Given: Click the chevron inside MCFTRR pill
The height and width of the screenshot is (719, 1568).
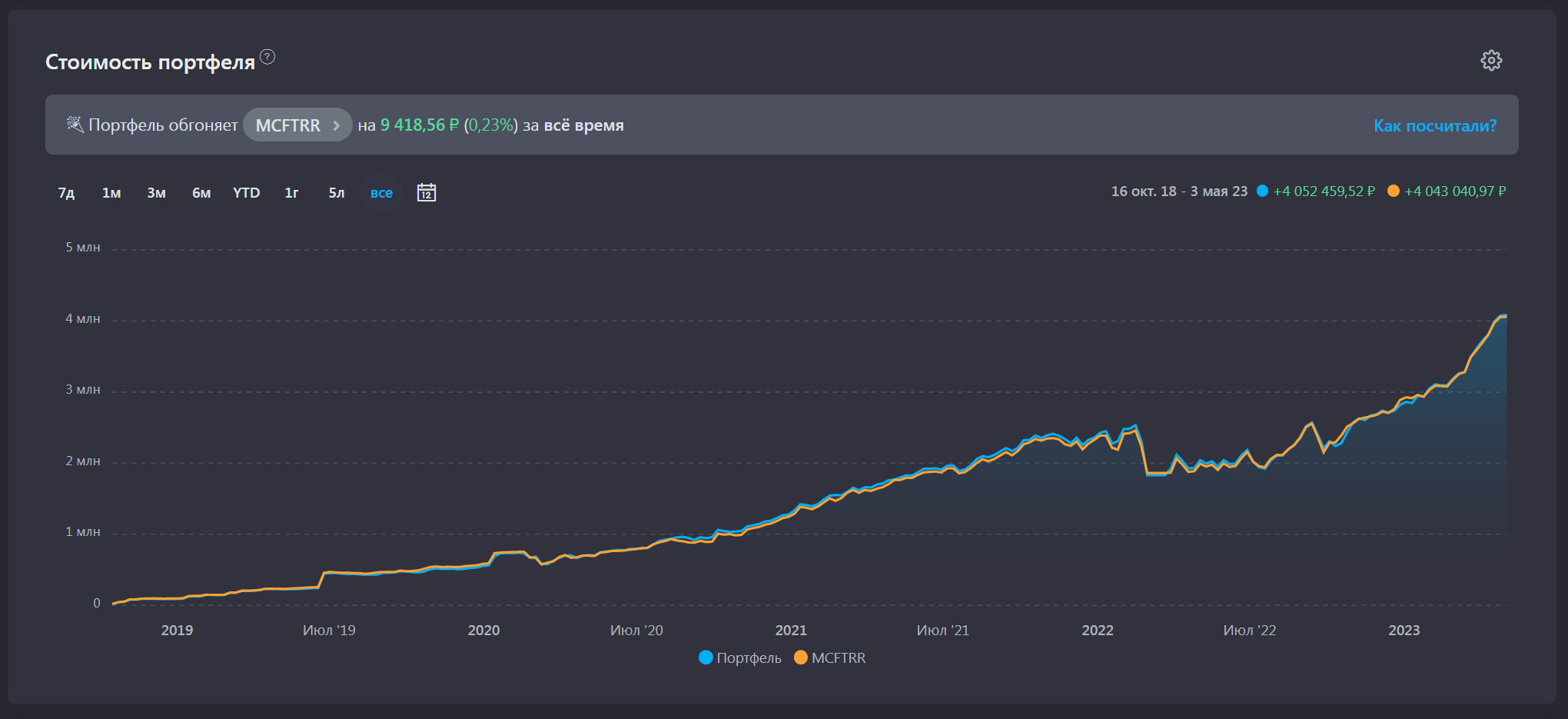Looking at the screenshot, I should coord(336,125).
